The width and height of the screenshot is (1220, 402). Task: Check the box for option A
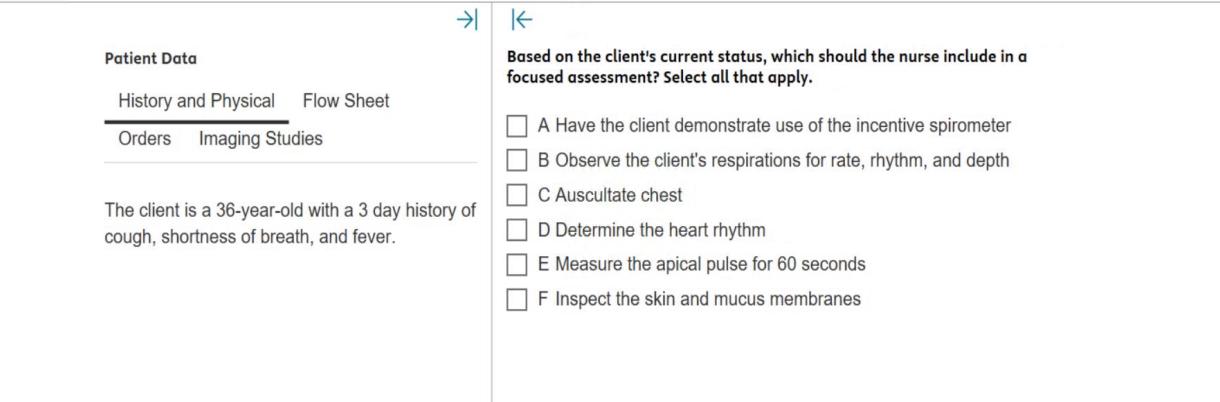point(517,127)
